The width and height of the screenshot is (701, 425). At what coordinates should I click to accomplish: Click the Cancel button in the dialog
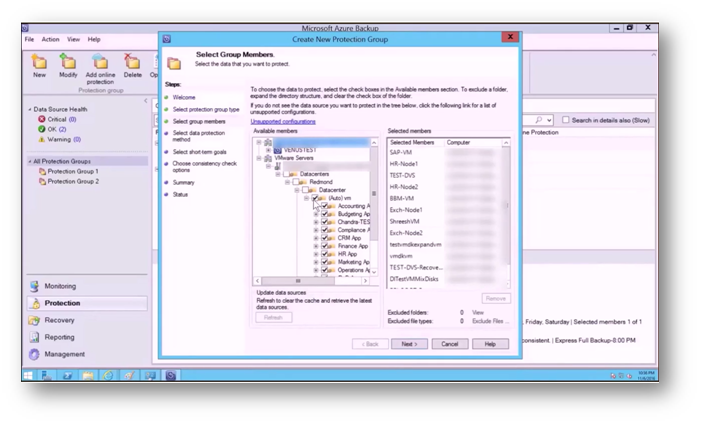450,344
